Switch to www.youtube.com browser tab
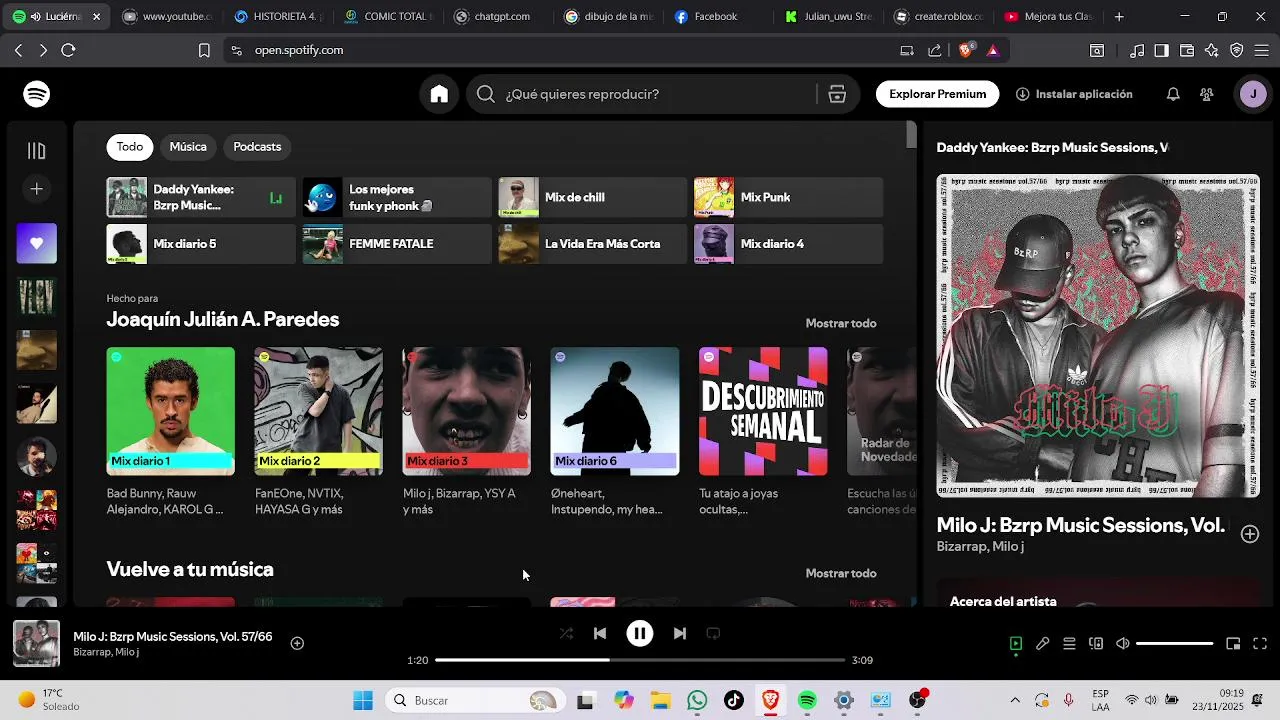1280x720 pixels. [168, 16]
